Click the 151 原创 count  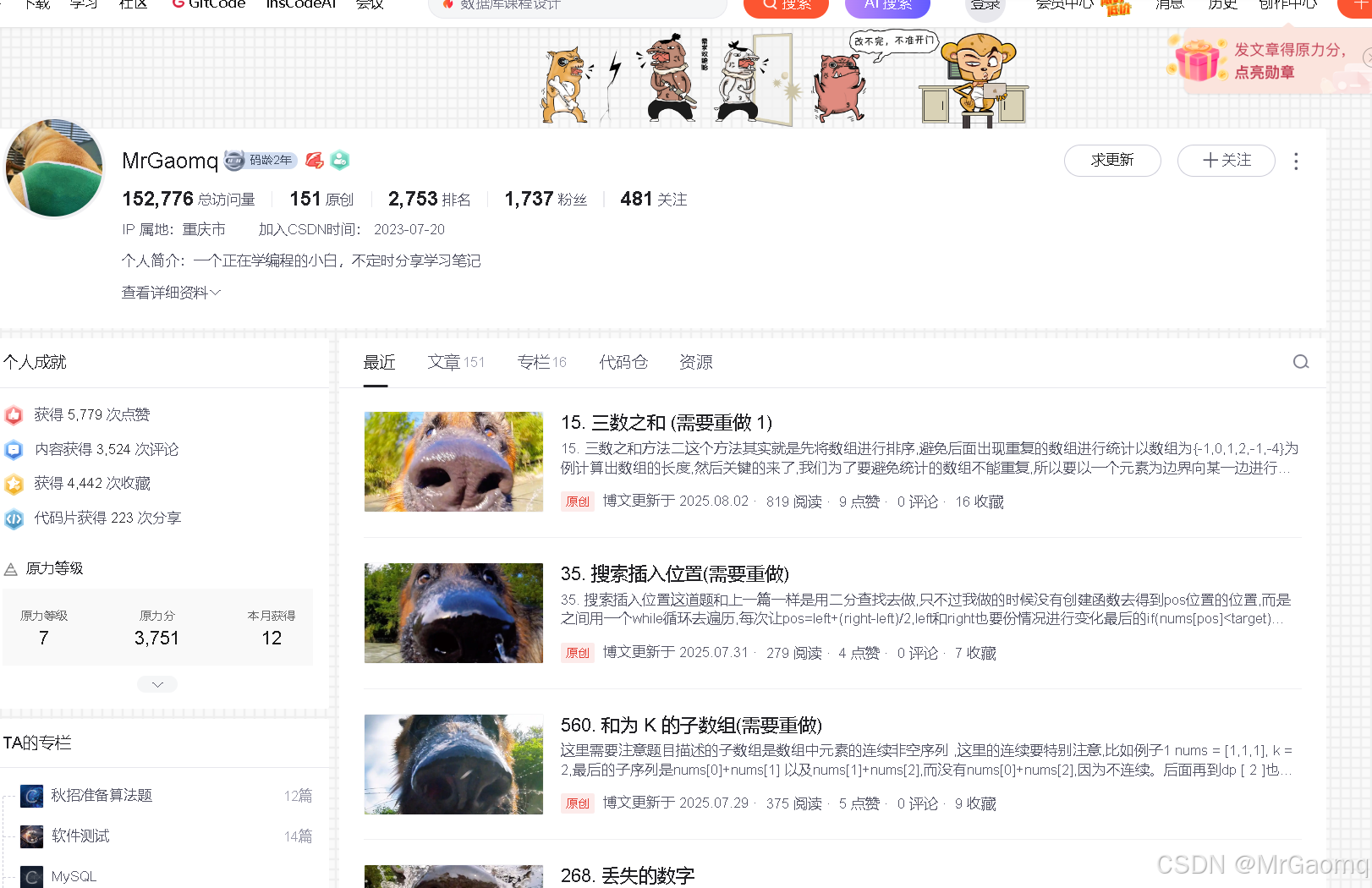[321, 200]
